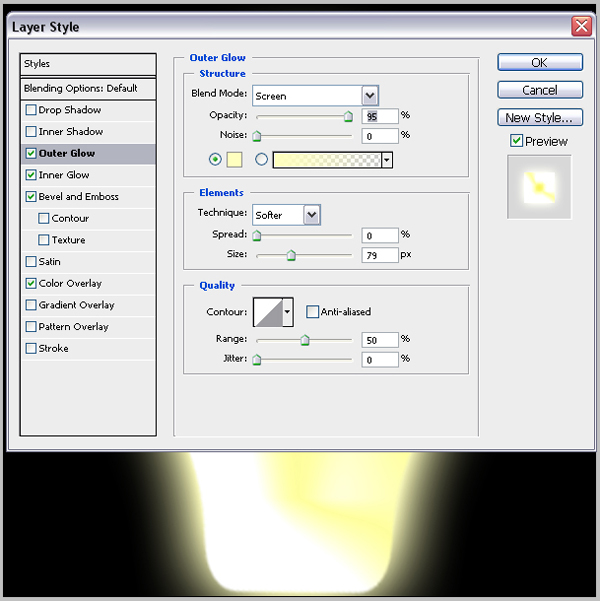
Task: Tick the Contour sub-option checkbox
Action: tap(44, 218)
